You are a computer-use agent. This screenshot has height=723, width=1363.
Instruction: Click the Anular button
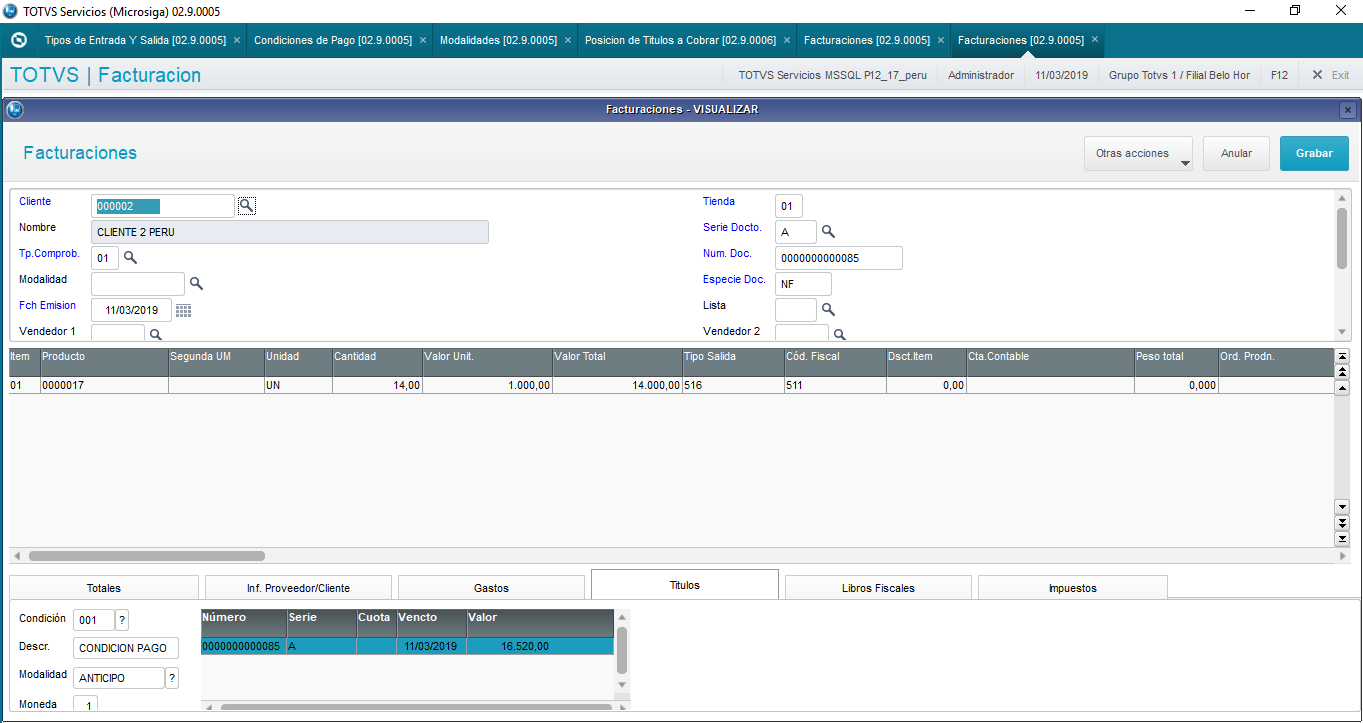click(1236, 153)
